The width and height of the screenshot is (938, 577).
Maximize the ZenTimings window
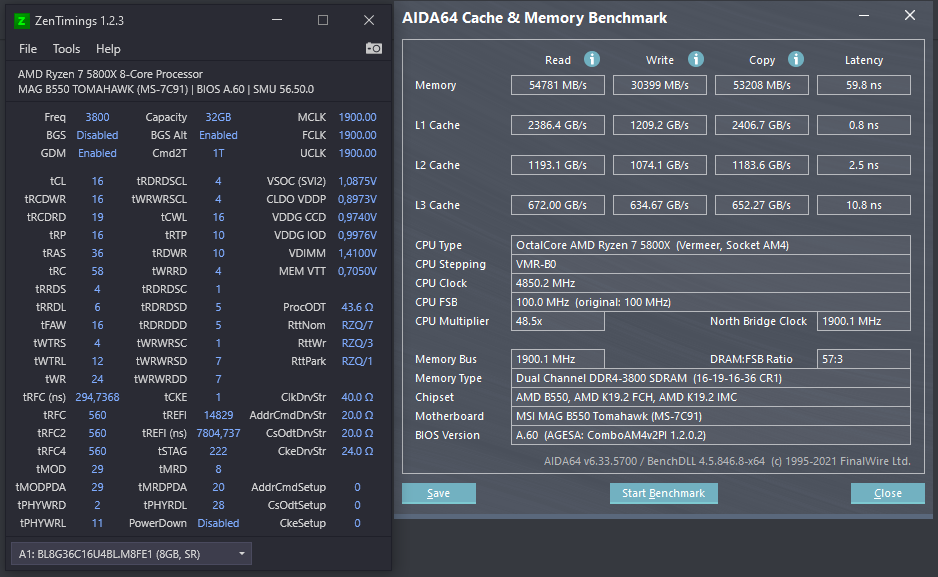coord(323,20)
